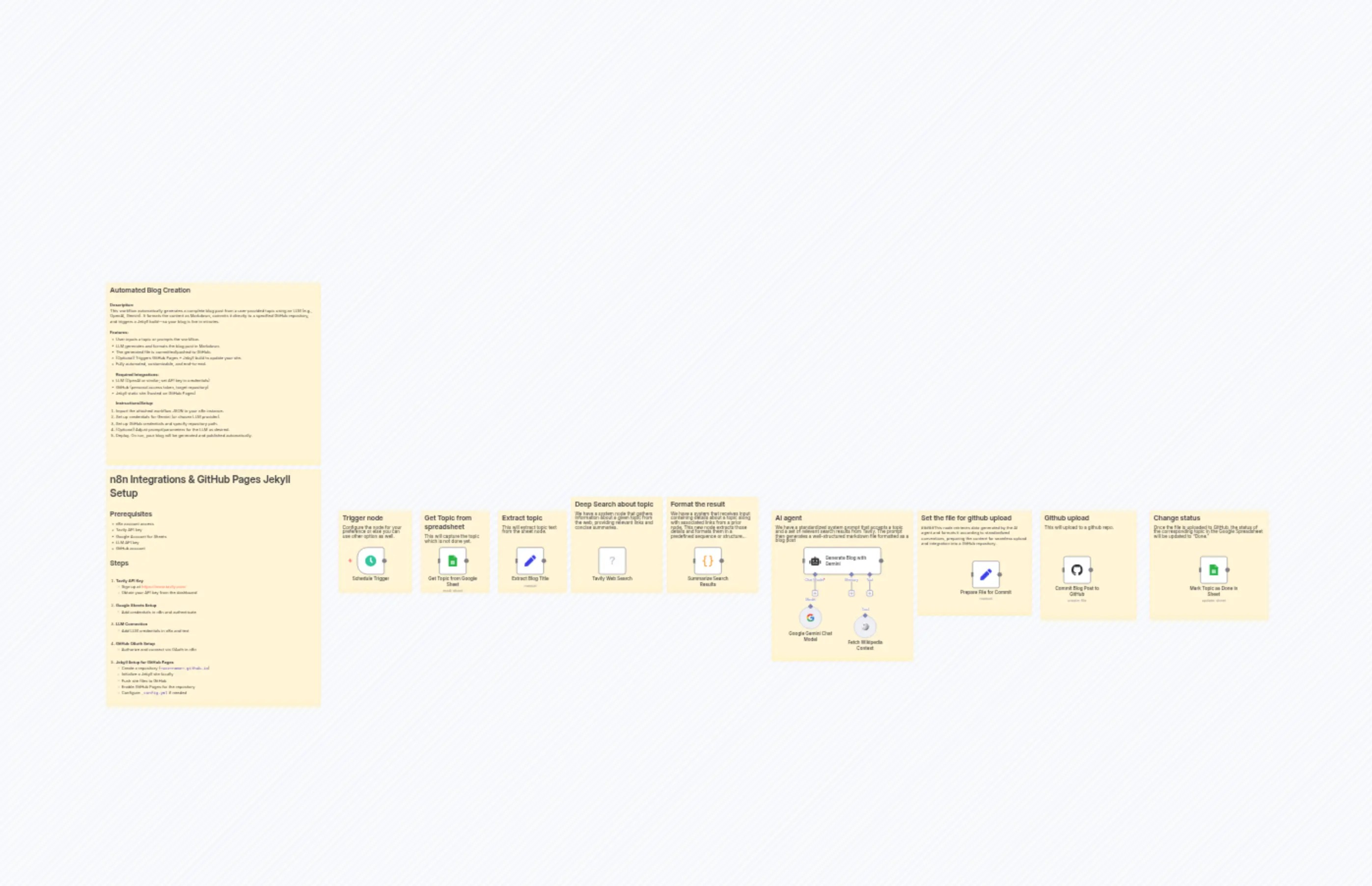
Task: Click the Tavily Web Search node
Action: coord(612,561)
